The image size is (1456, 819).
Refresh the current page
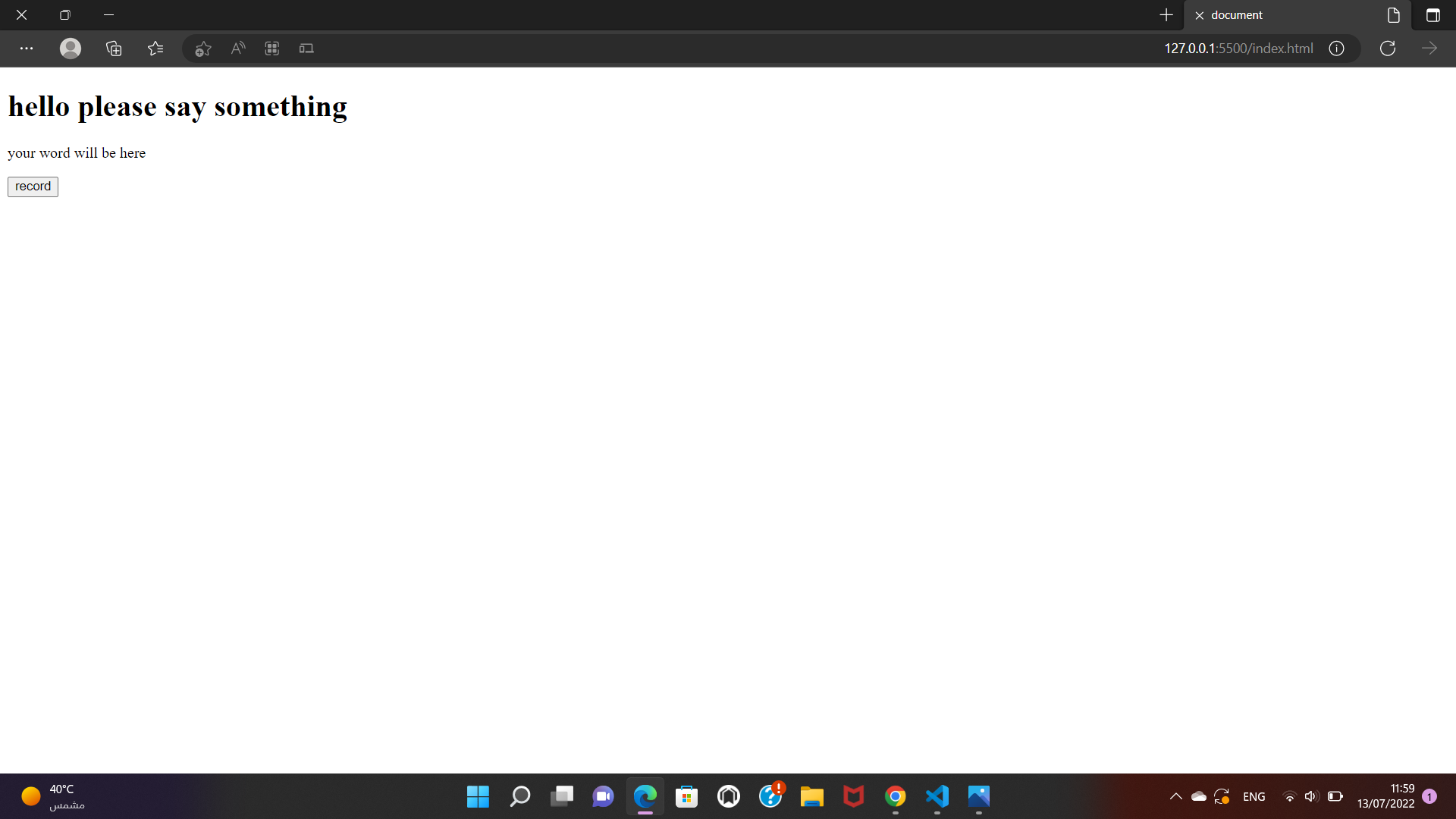click(1388, 48)
